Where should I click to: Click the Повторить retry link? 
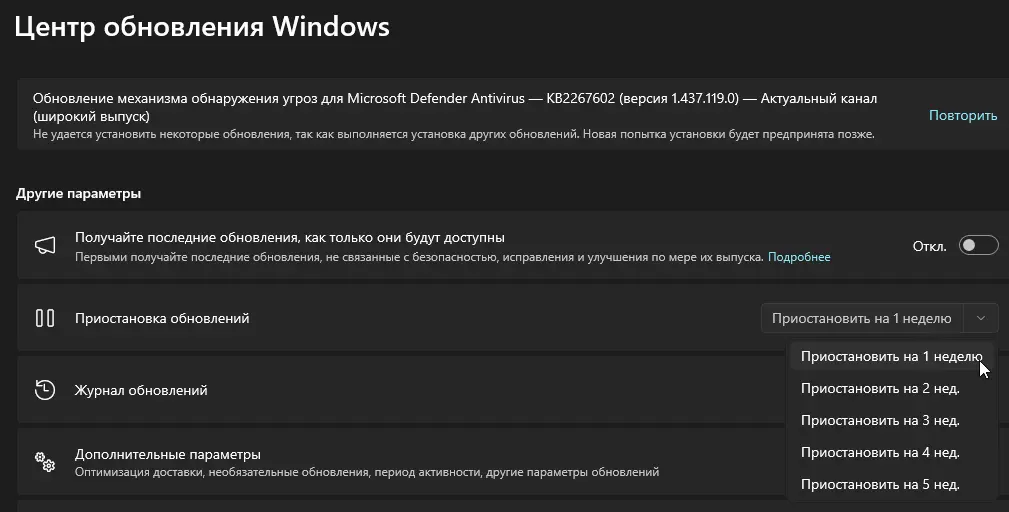pyautogui.click(x=962, y=115)
